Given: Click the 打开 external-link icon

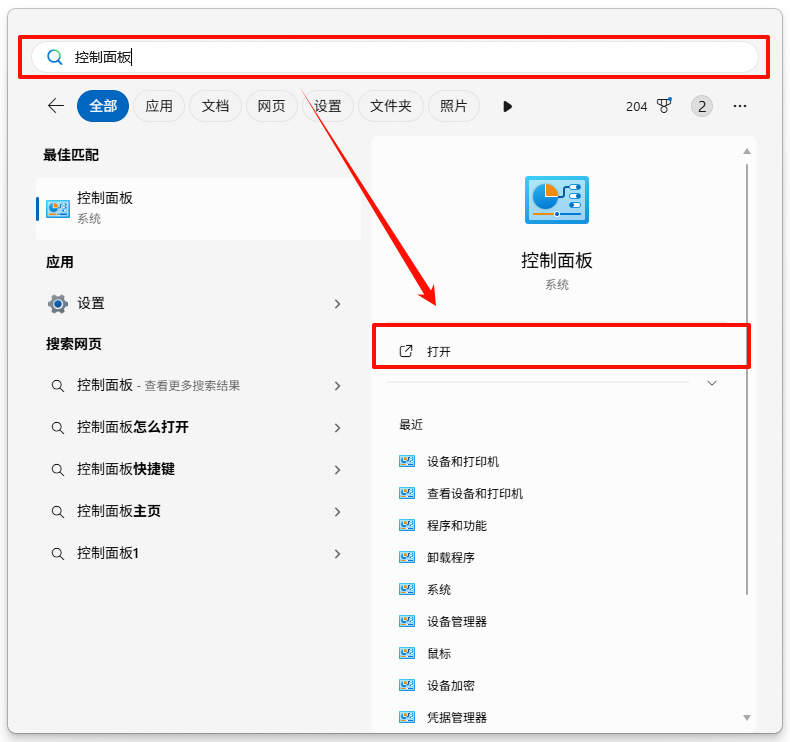Looking at the screenshot, I should tap(406, 351).
